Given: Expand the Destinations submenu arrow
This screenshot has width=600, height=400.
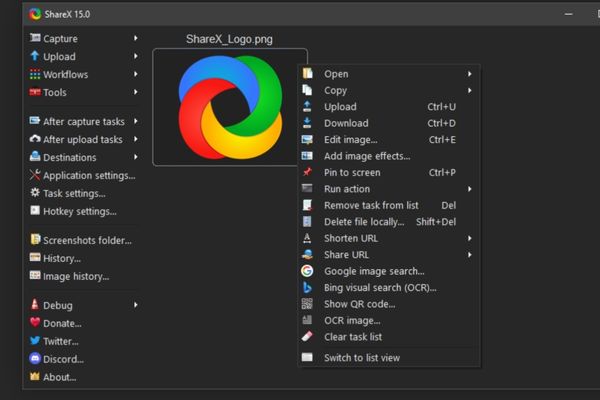Looking at the screenshot, I should (x=135, y=158).
